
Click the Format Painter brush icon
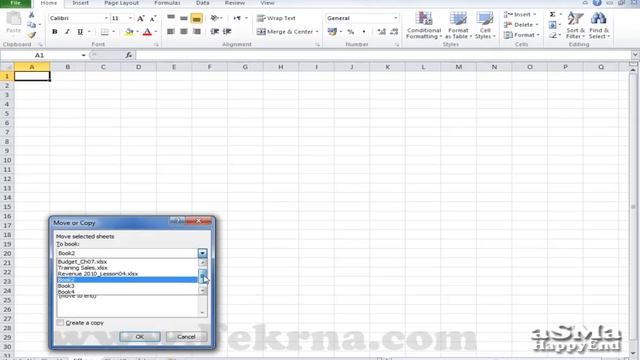click(31, 35)
